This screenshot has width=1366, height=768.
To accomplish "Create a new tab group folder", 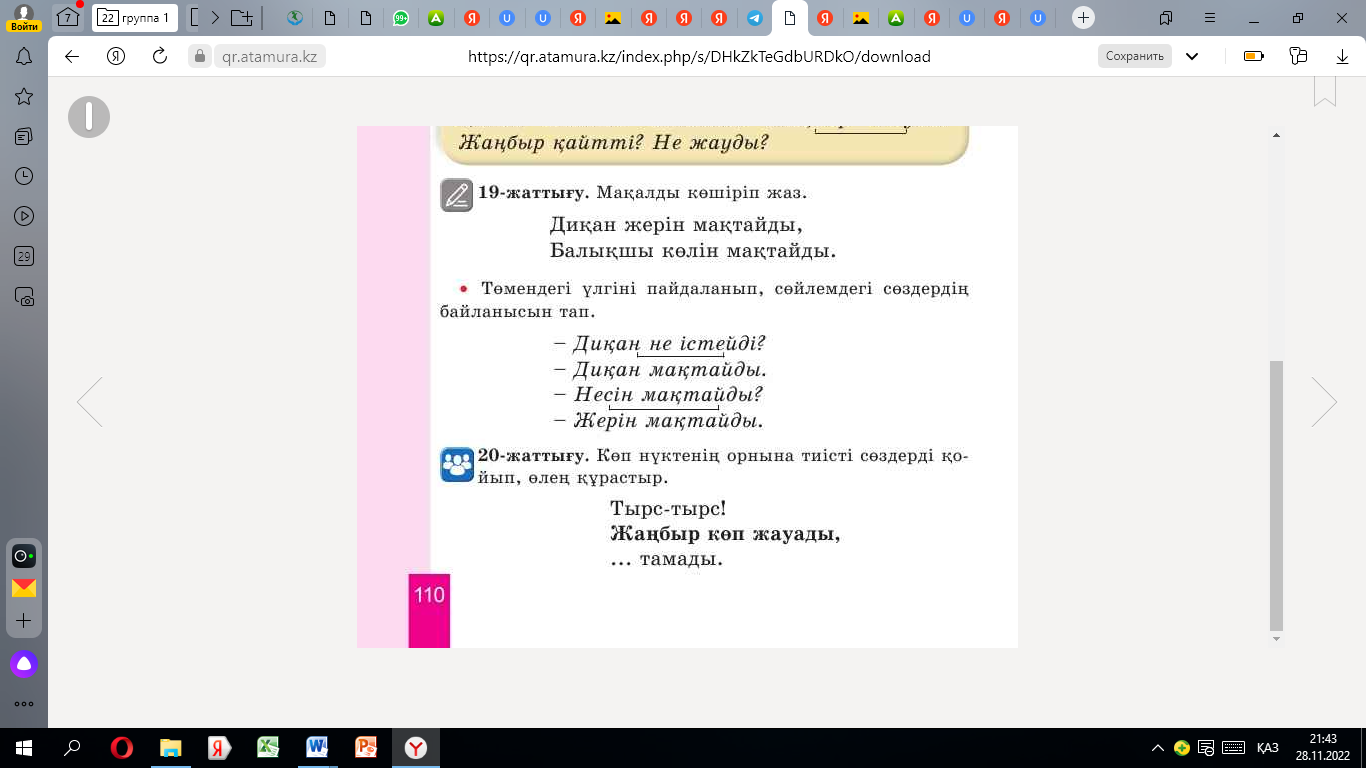I will click(241, 17).
